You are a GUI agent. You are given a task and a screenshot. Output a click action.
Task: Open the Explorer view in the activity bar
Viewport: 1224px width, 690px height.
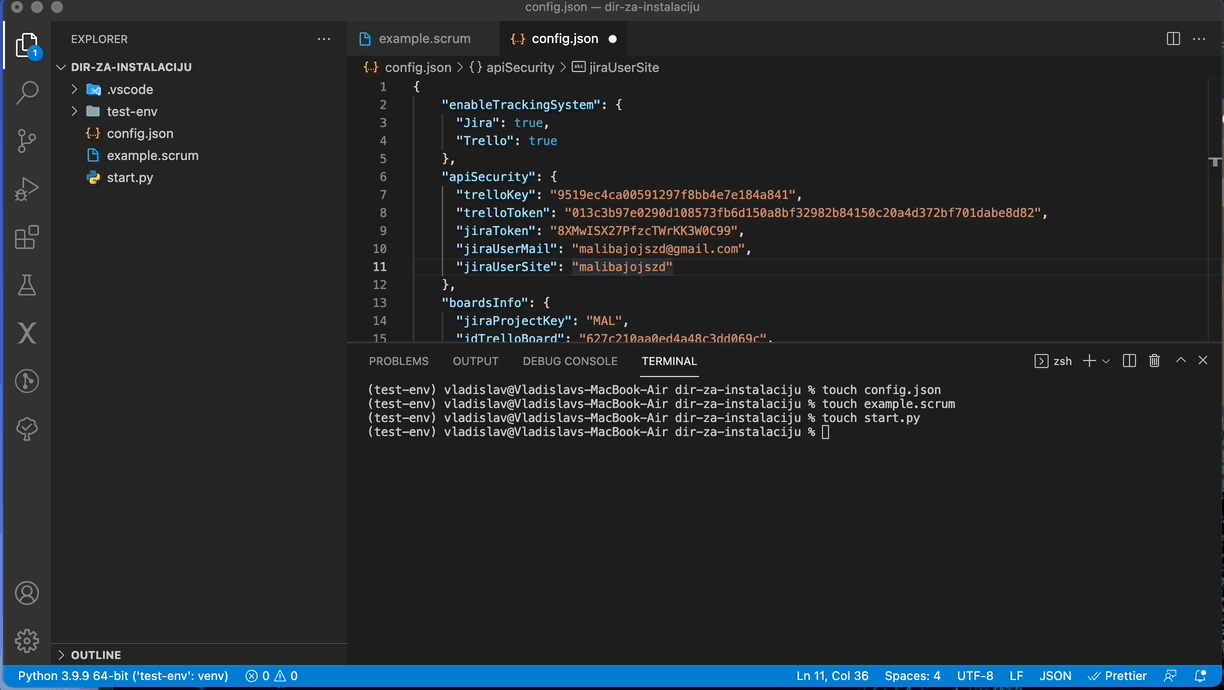pos(27,45)
